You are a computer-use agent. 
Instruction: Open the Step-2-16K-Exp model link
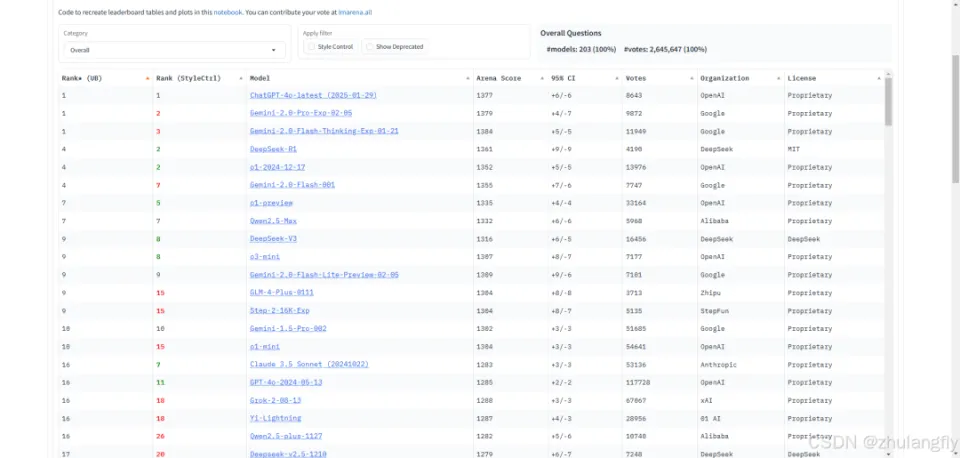point(279,310)
